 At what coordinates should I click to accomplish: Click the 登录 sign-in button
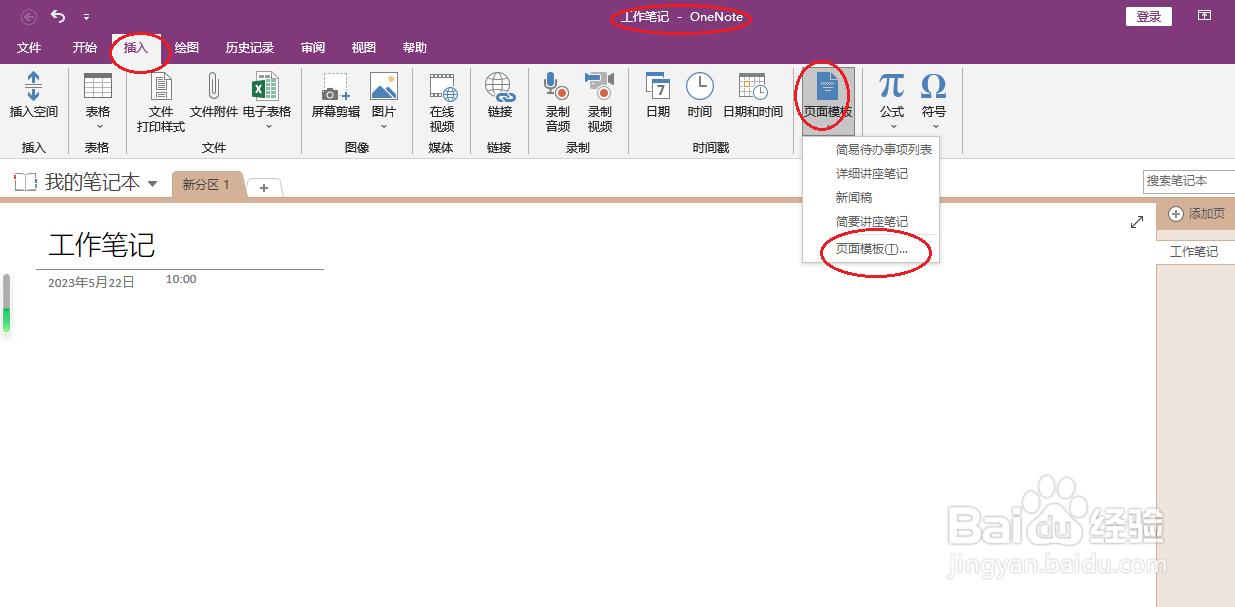[1149, 16]
